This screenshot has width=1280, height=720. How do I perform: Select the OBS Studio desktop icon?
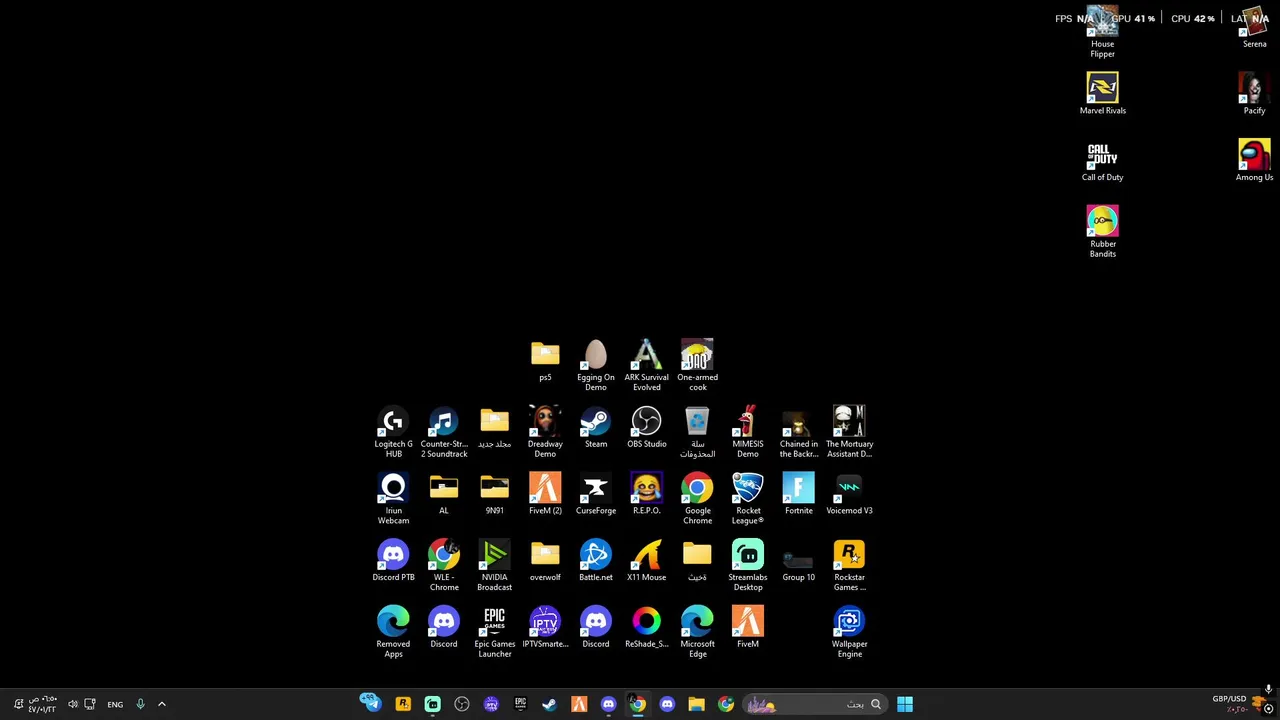(646, 428)
